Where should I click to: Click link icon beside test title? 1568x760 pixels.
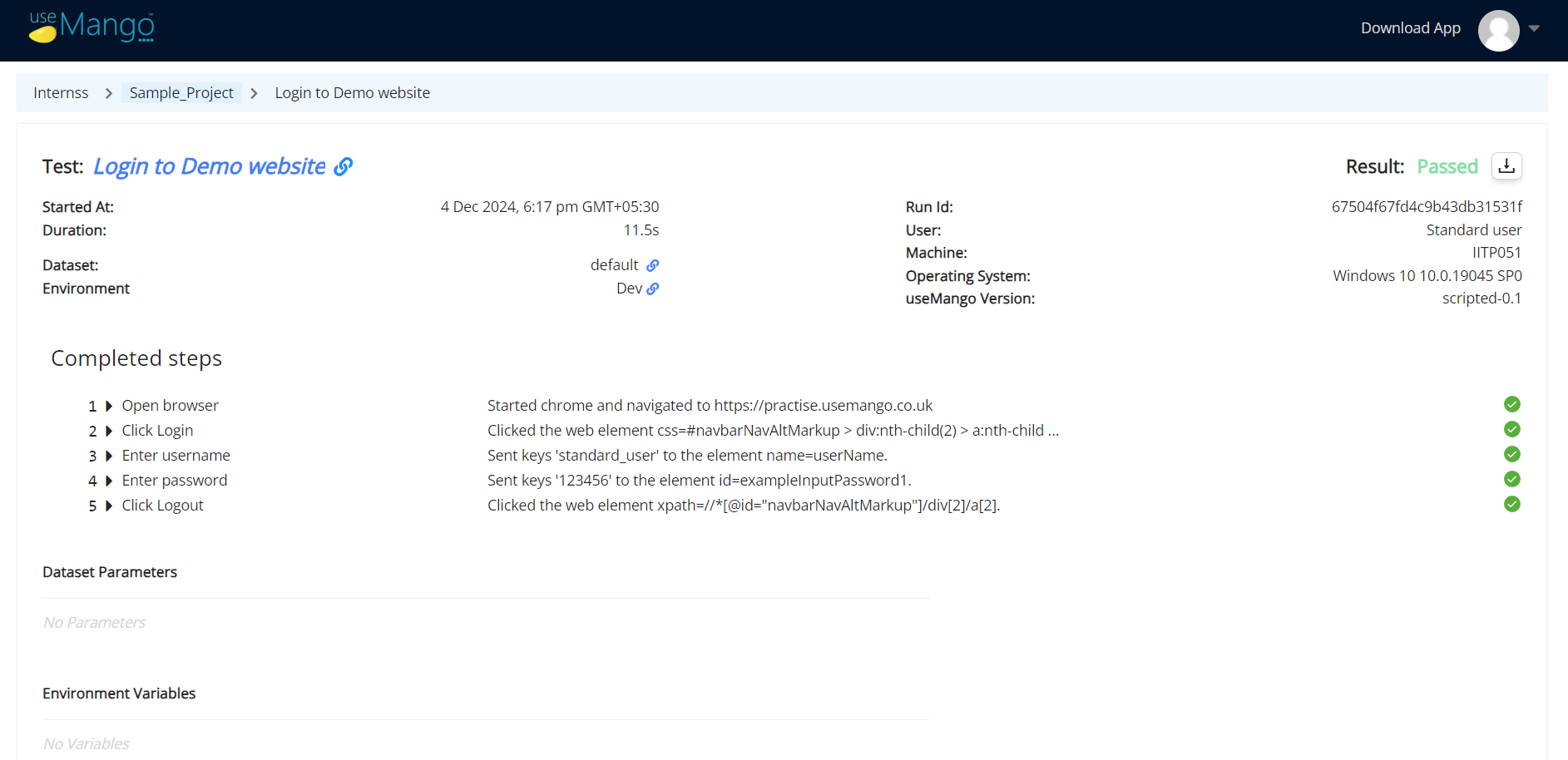click(x=344, y=167)
